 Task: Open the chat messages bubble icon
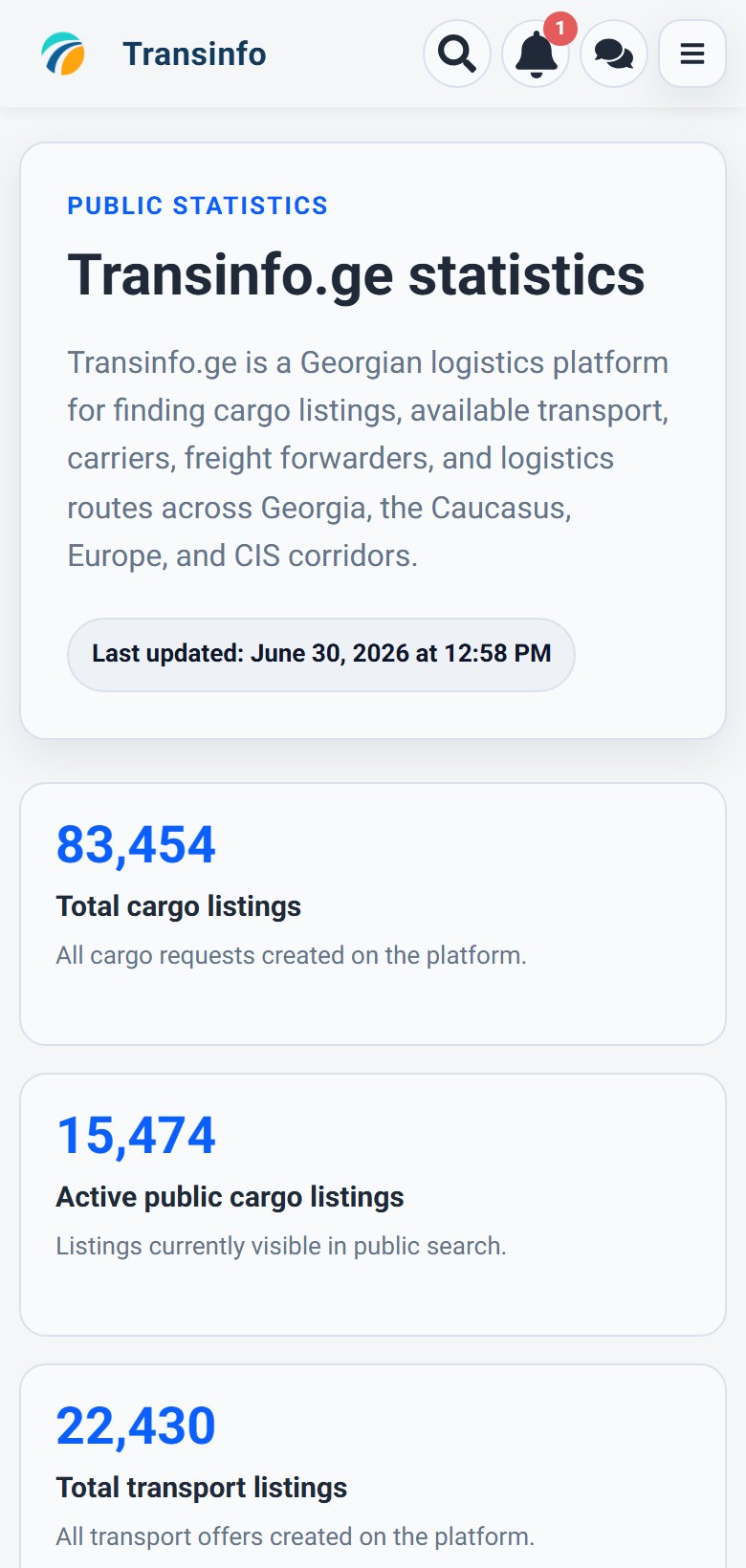coord(614,54)
